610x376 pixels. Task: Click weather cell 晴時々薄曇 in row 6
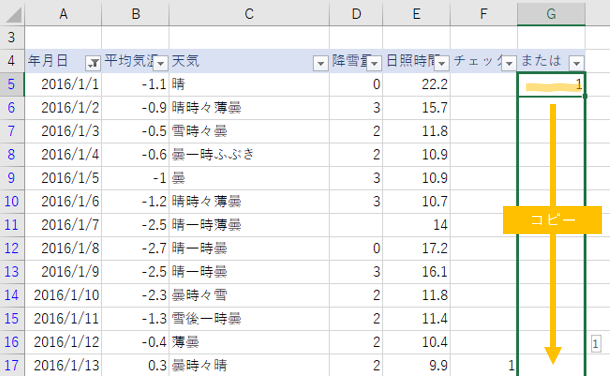point(249,108)
